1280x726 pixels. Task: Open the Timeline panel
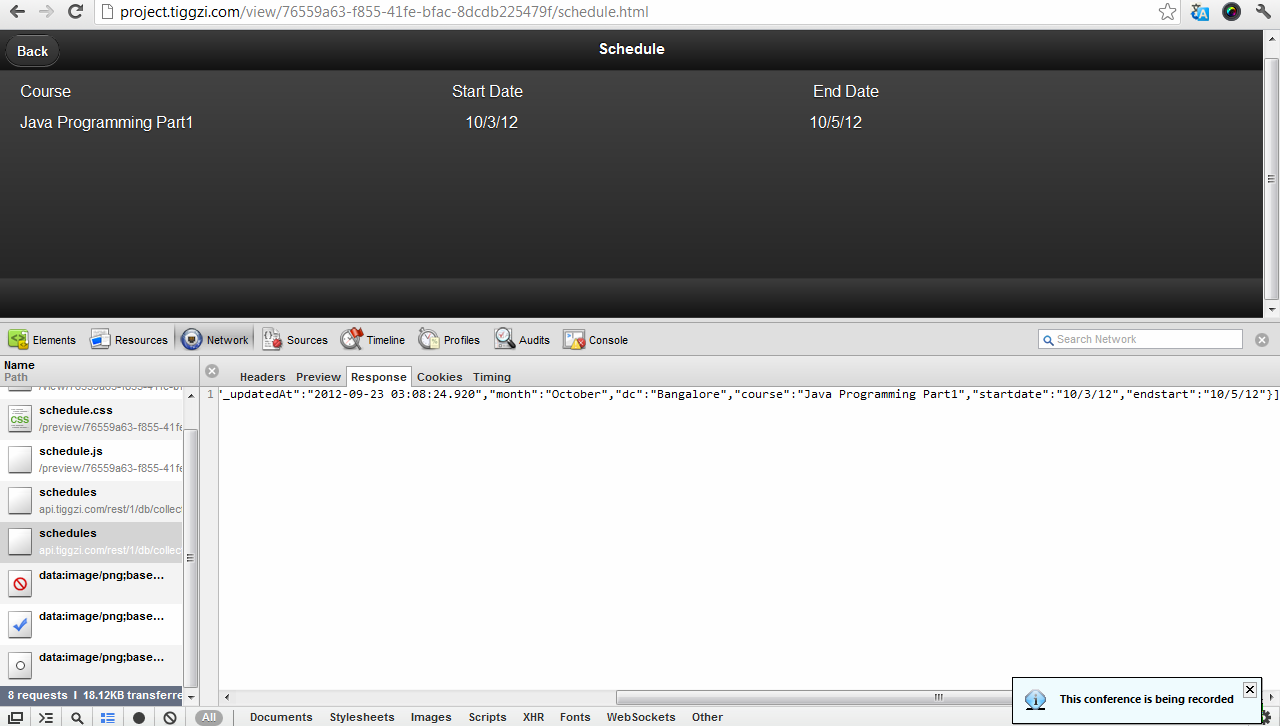point(373,340)
